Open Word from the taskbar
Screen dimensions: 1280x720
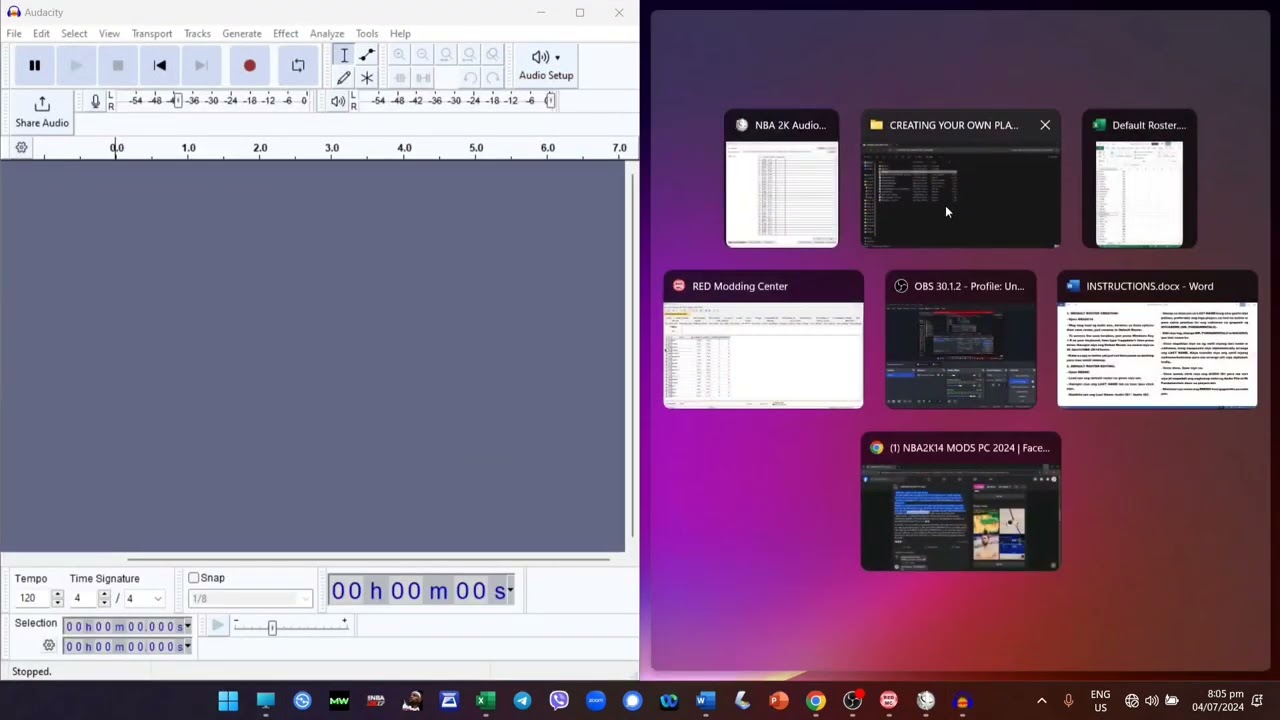coord(706,701)
